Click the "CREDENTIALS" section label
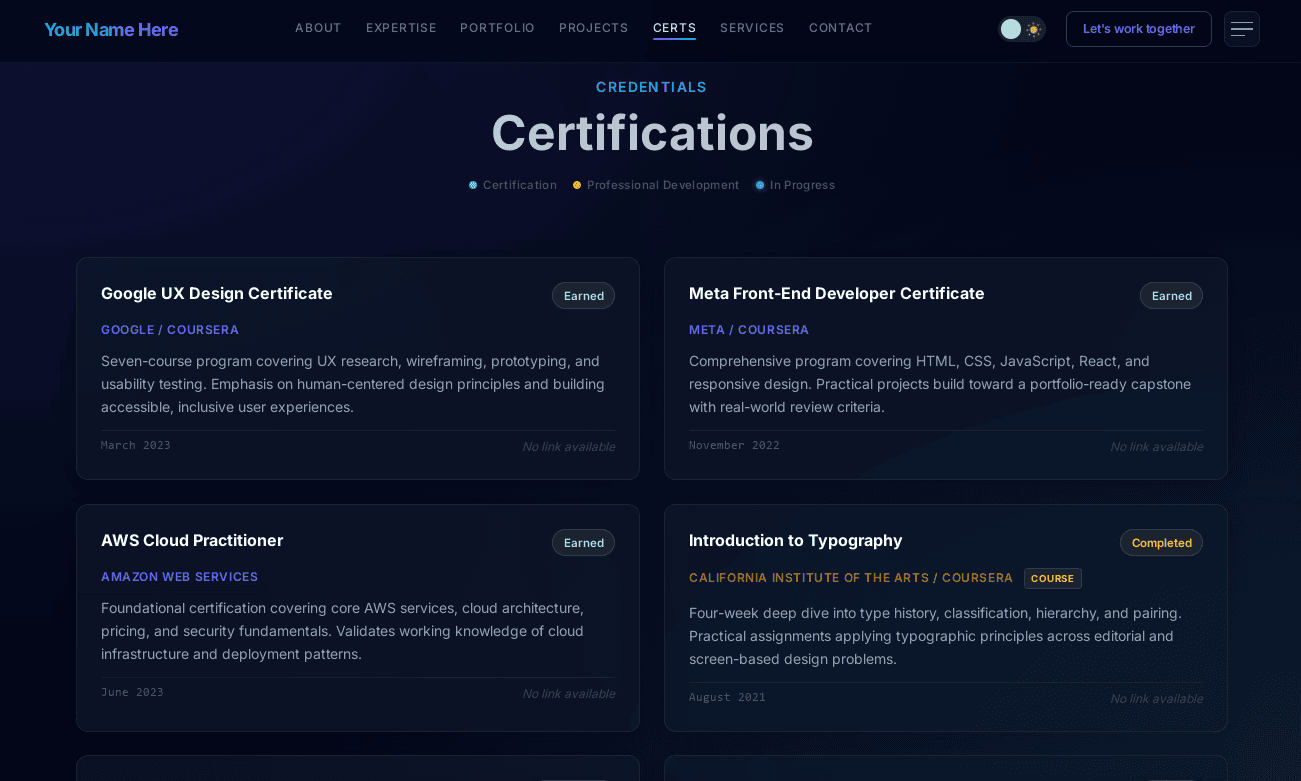The height and width of the screenshot is (781, 1301). [x=651, y=87]
